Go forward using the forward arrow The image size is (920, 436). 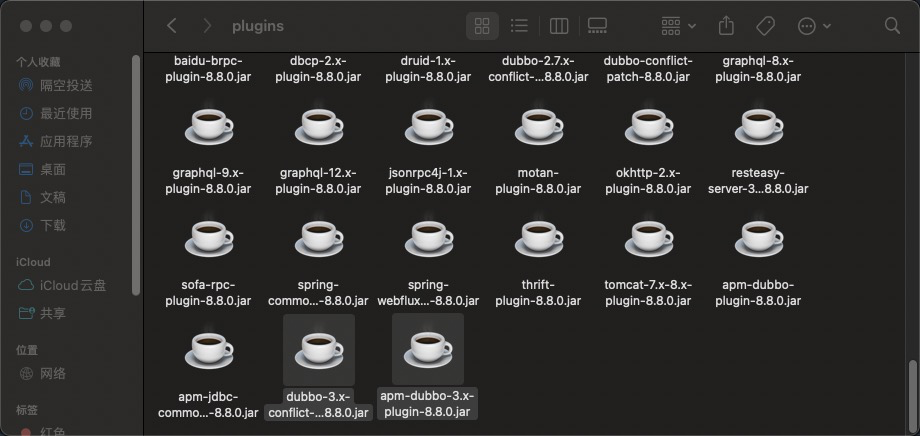pyautogui.click(x=207, y=26)
